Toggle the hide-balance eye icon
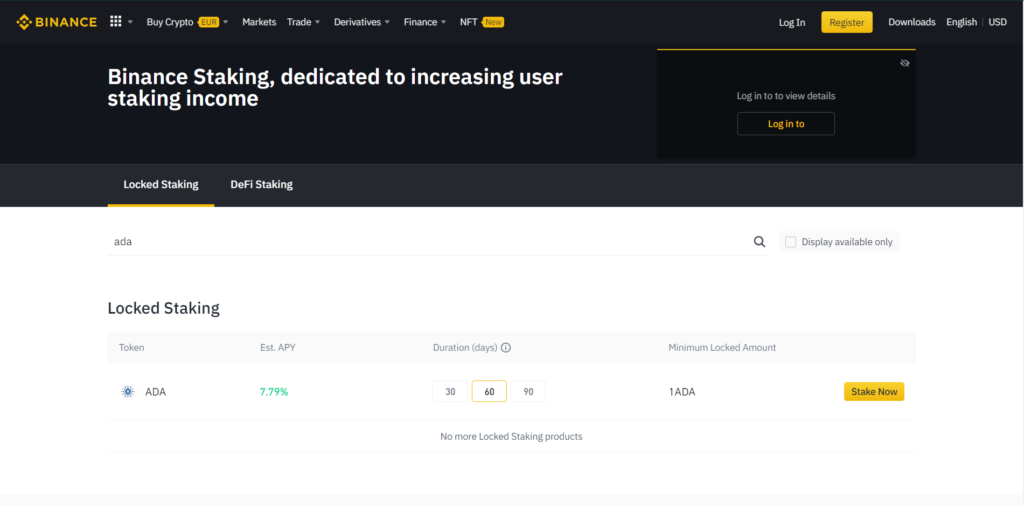1024x506 pixels. pyautogui.click(x=904, y=63)
